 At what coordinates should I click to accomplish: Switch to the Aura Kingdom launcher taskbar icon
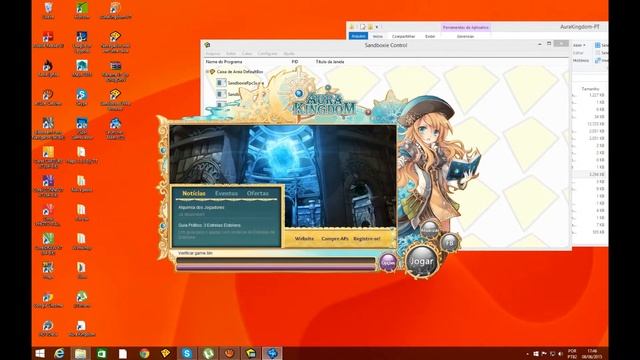[x=272, y=353]
